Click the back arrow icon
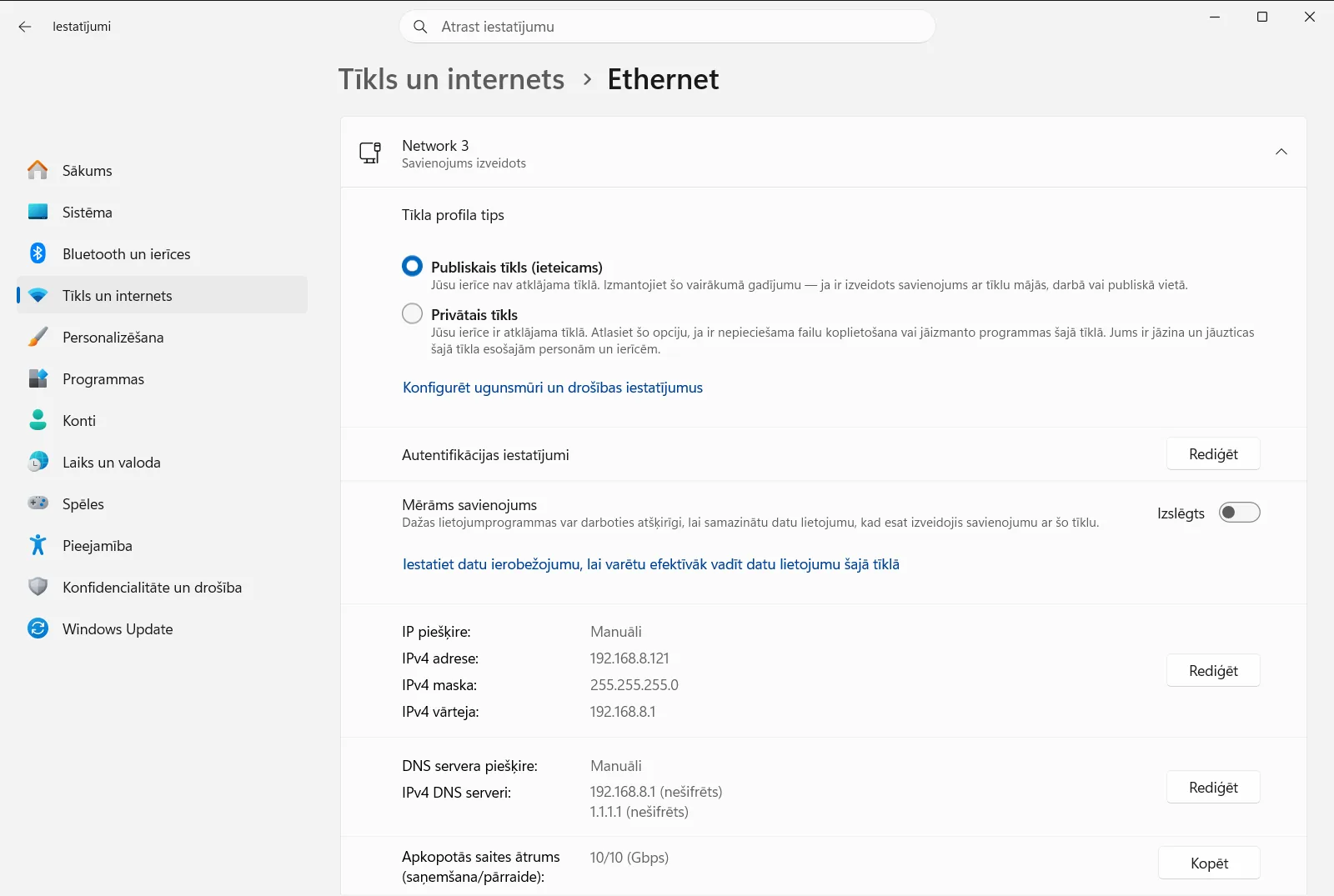This screenshot has height=896, width=1334. (x=25, y=27)
